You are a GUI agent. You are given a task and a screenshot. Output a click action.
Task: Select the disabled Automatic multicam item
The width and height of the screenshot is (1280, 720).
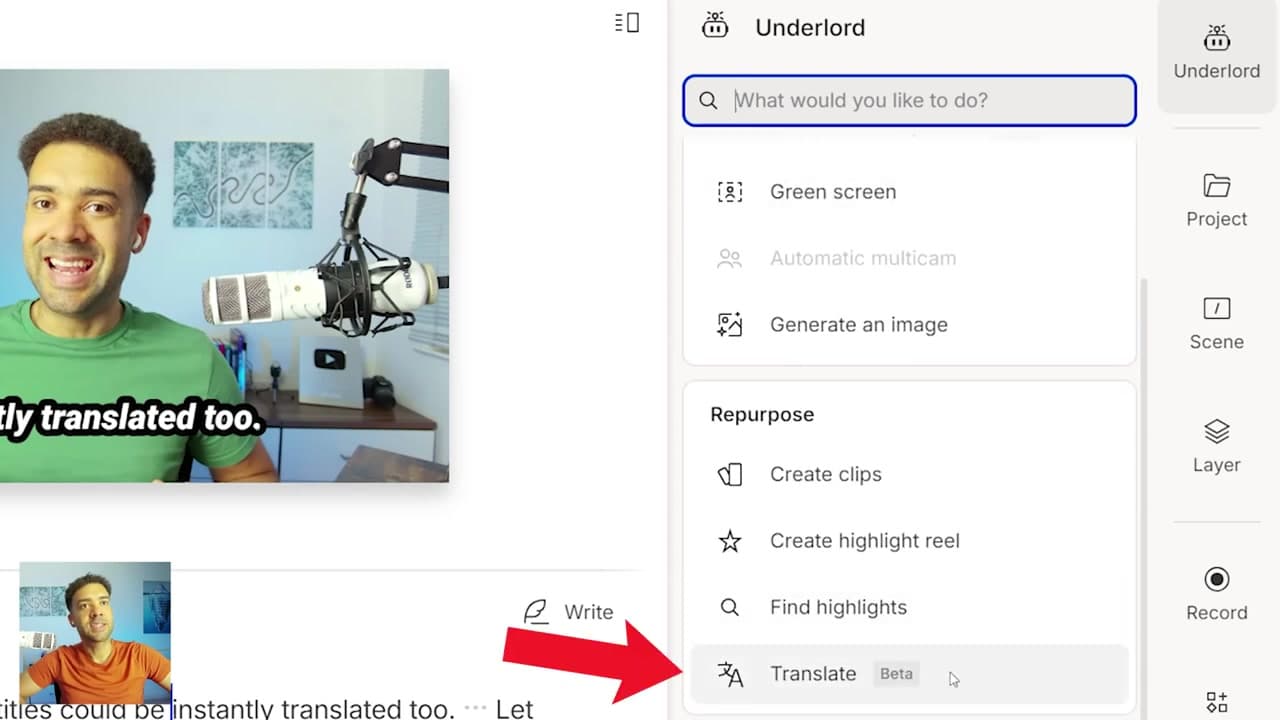pos(909,258)
